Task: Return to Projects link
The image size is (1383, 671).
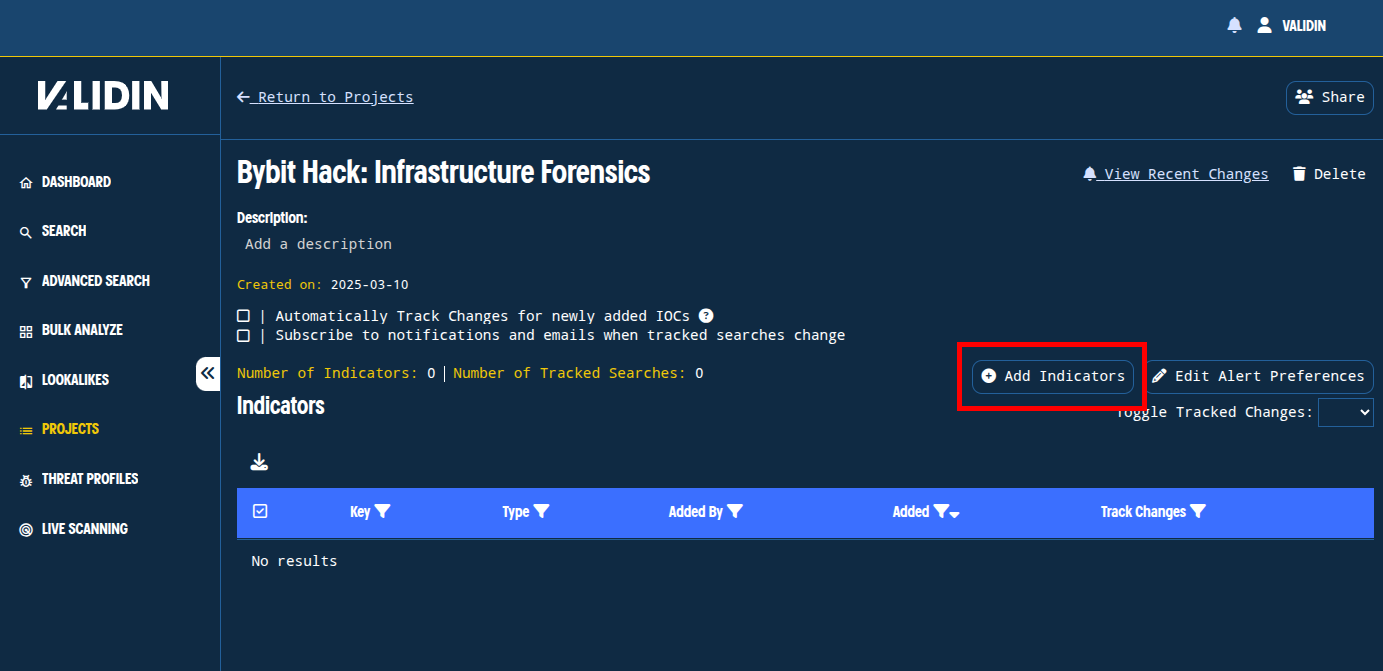Action: [325, 97]
